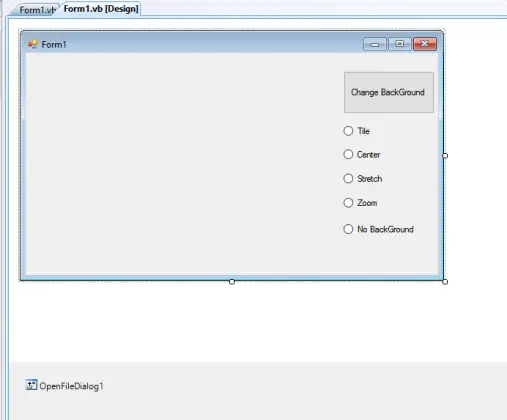Click the red close button on Form1
Image resolution: width=507 pixels, height=420 pixels.
pos(425,44)
